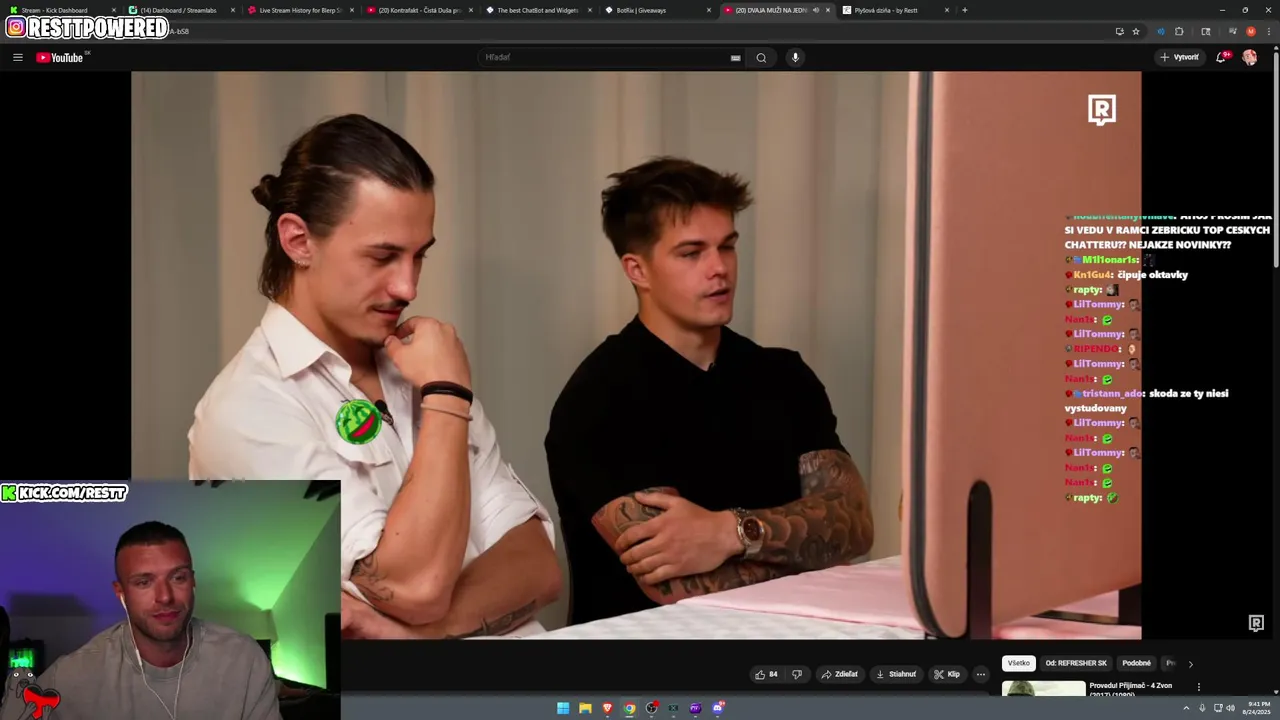Switch to Kontrafakt - Čistá Duša tab
The height and width of the screenshot is (720, 1280).
[420, 10]
